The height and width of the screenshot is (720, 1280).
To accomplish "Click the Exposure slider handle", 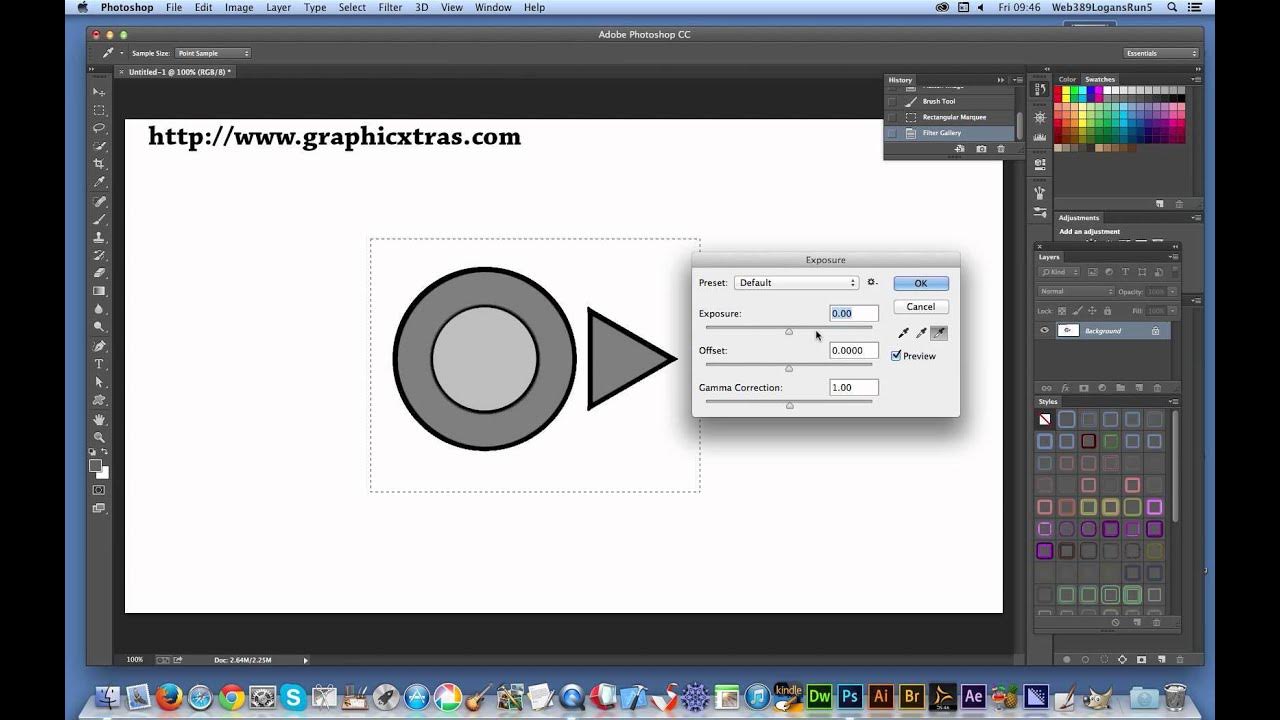I will 789,331.
